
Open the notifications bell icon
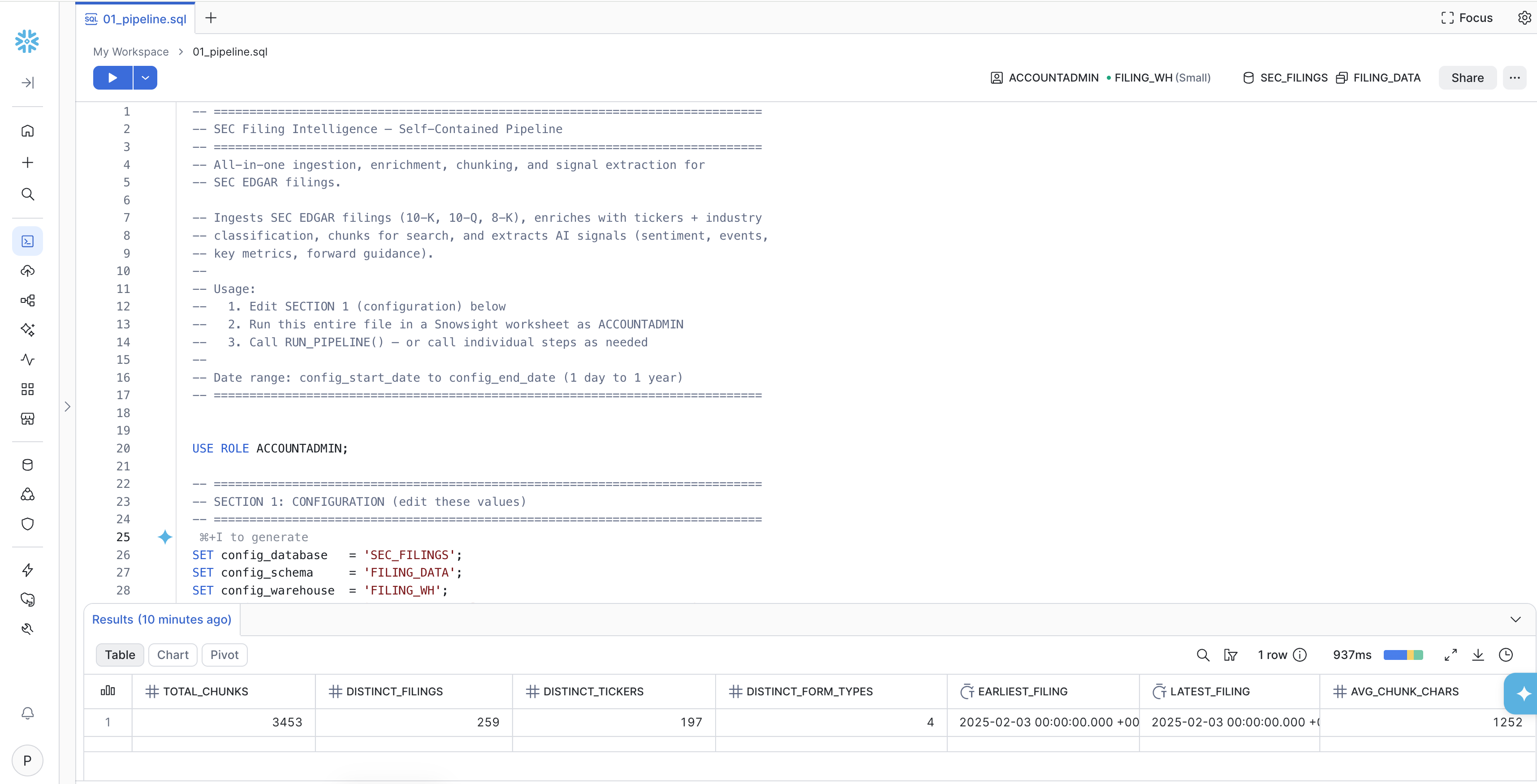pos(27,714)
